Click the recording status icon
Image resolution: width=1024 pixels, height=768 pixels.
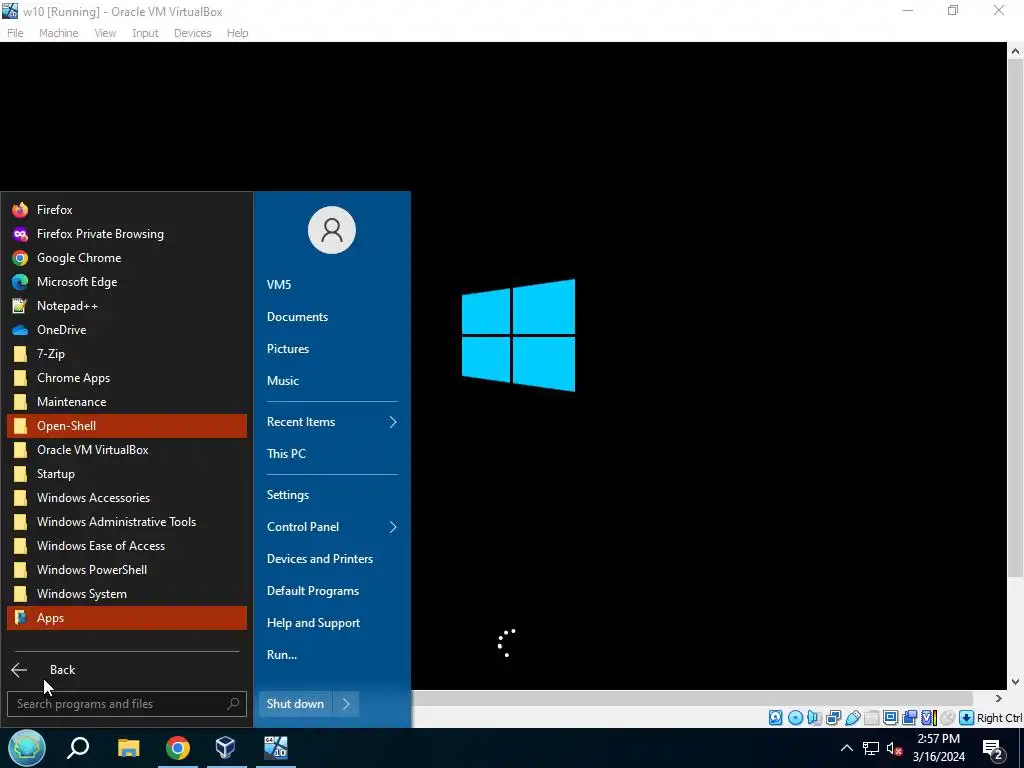[x=909, y=718]
